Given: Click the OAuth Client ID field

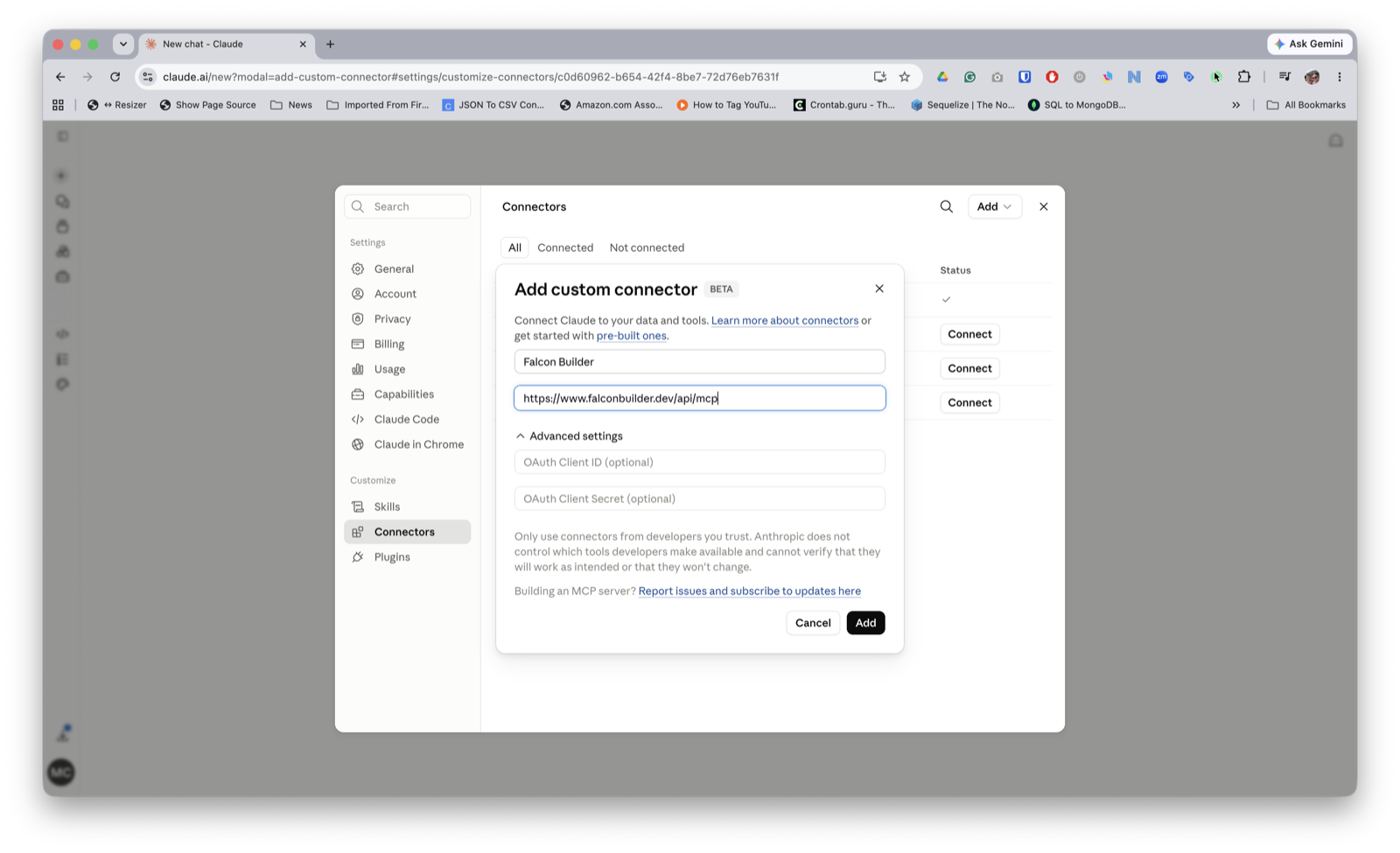Looking at the screenshot, I should pyautogui.click(x=699, y=462).
